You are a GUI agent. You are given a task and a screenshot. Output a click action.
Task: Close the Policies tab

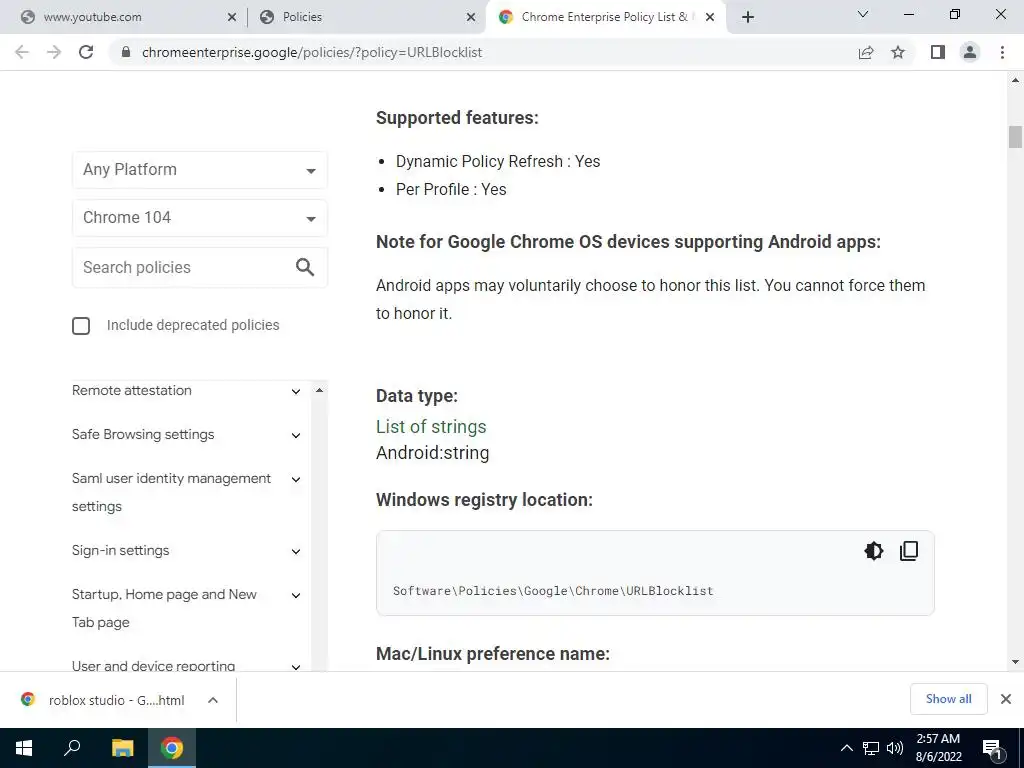[x=471, y=17]
